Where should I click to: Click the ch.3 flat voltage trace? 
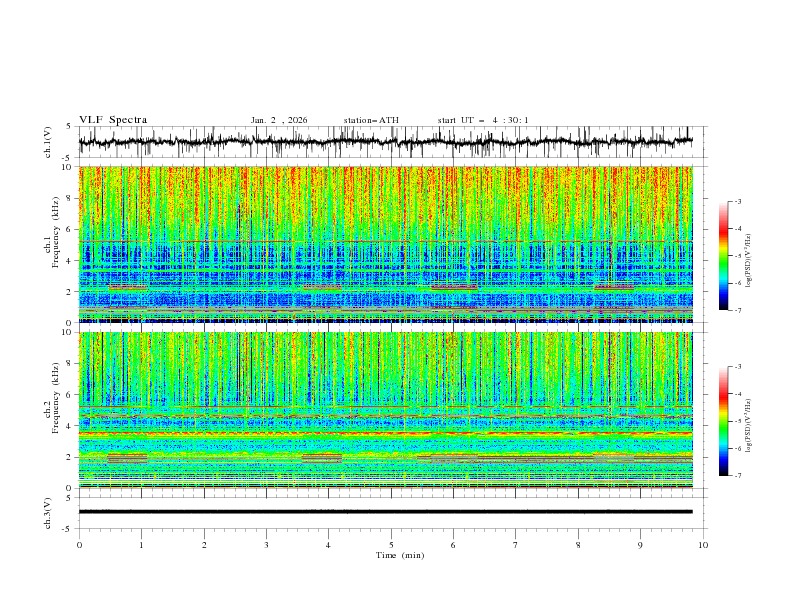tap(386, 512)
